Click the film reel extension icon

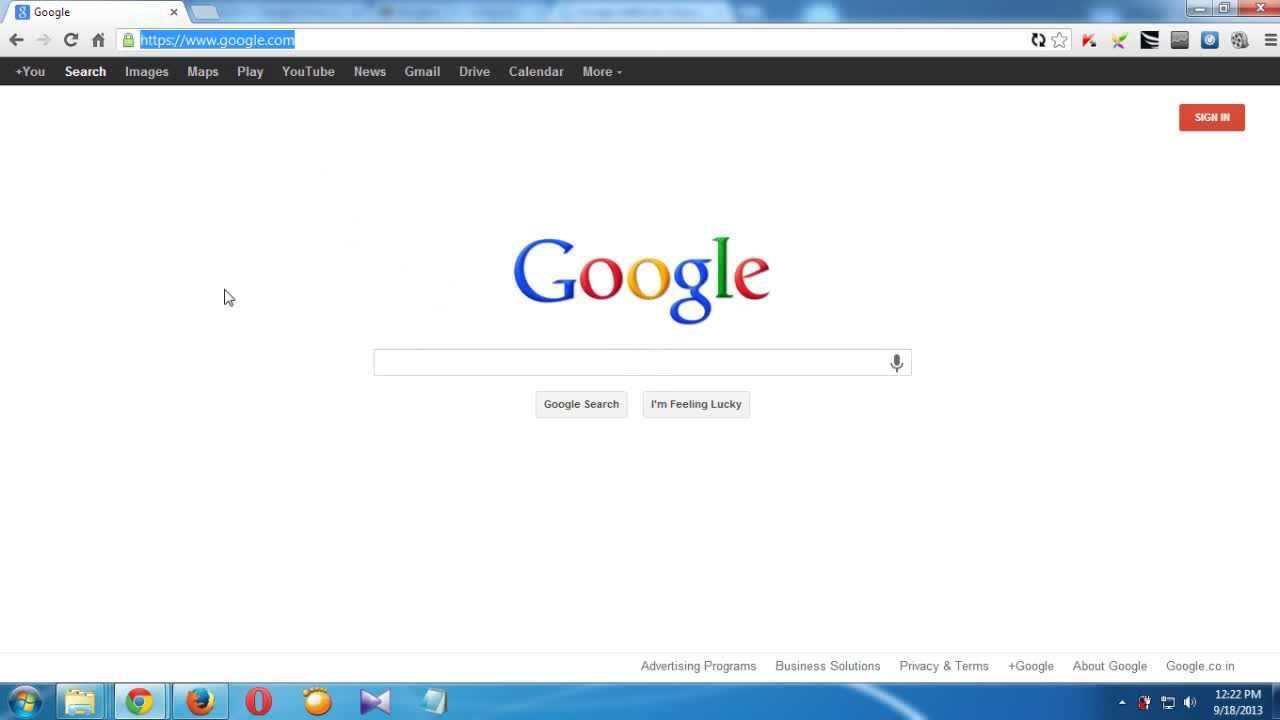pyautogui.click(x=1240, y=40)
